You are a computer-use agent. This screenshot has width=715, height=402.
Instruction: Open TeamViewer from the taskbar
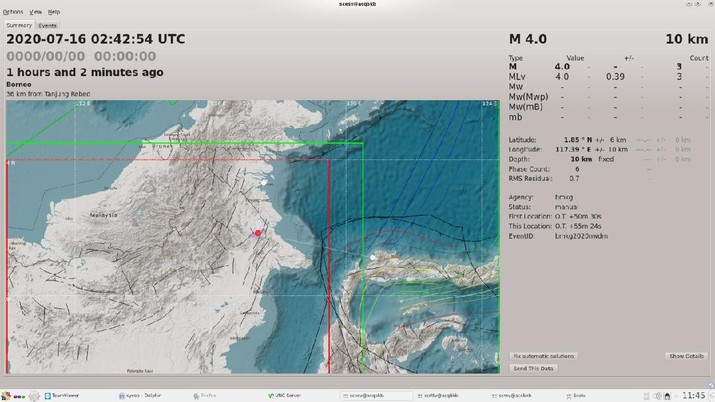coord(67,395)
